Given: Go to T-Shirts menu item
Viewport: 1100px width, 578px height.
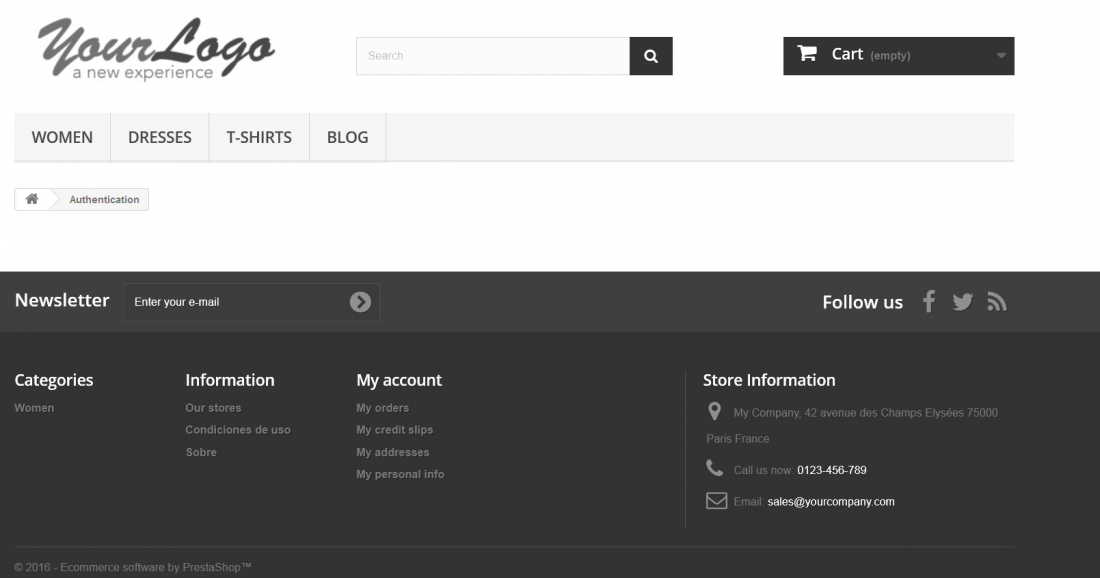Looking at the screenshot, I should click(x=259, y=137).
